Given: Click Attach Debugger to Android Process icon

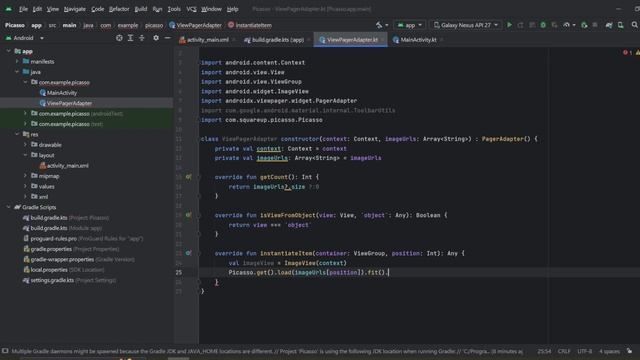Looking at the screenshot, I should [584, 25].
